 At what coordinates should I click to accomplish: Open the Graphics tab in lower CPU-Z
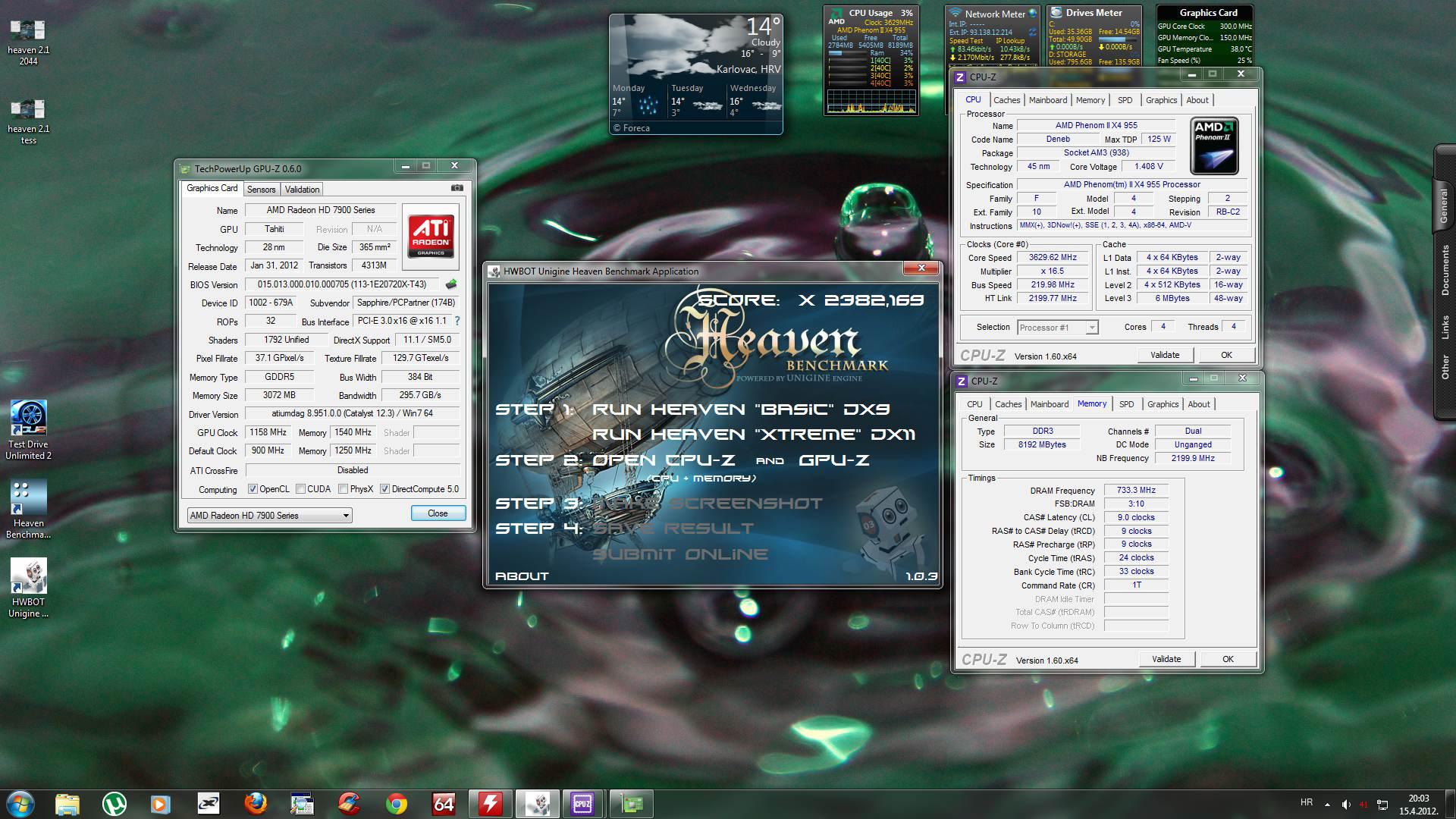click(1163, 404)
